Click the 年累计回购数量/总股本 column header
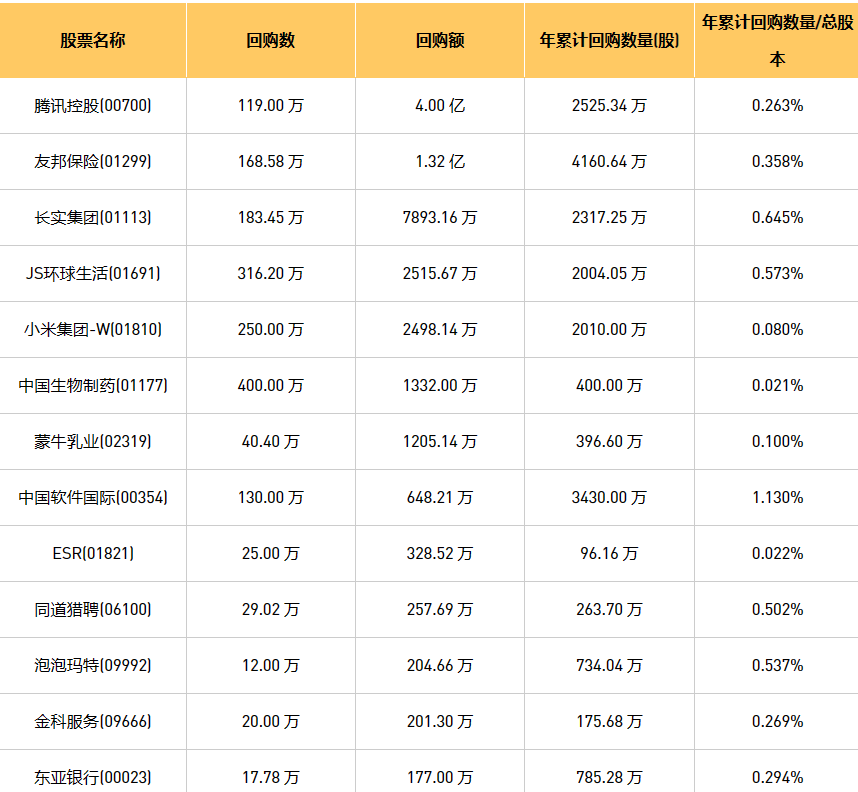The height and width of the screenshot is (792, 858). [x=777, y=40]
